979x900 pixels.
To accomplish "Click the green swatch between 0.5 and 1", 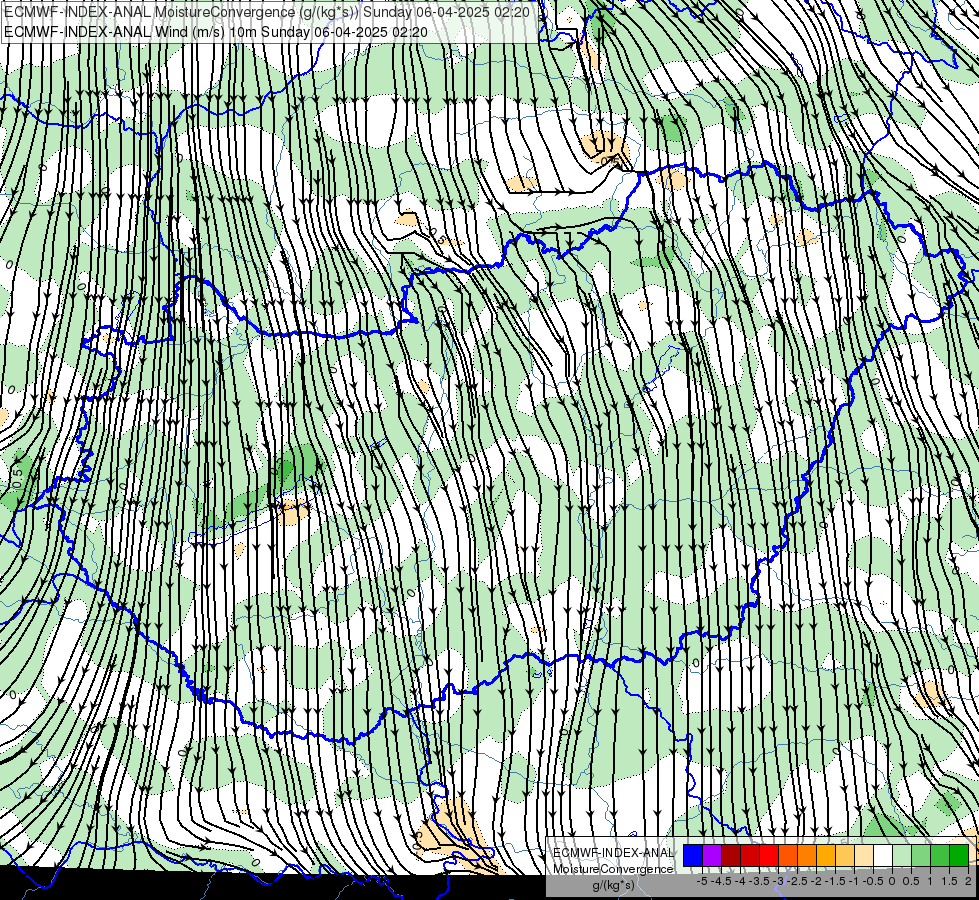I will point(921,856).
